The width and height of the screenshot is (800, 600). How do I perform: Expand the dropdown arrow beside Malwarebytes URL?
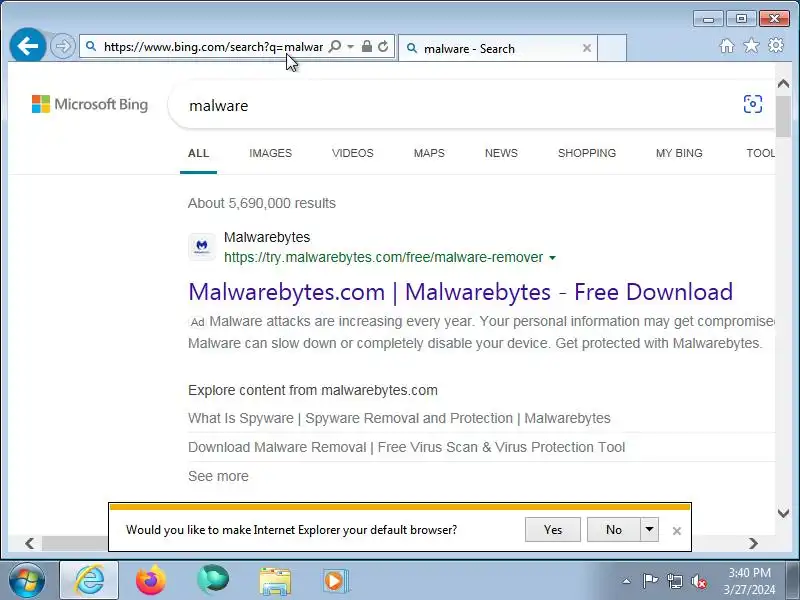point(552,258)
